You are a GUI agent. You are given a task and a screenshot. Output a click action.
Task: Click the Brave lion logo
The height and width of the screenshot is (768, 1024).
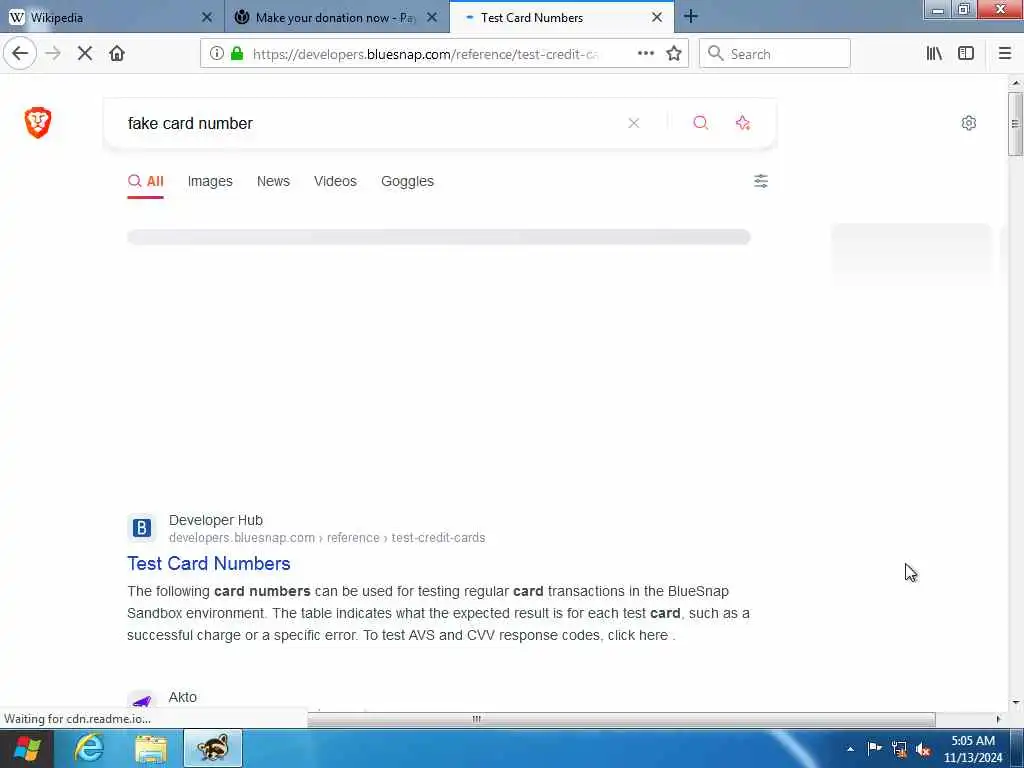[x=38, y=122]
